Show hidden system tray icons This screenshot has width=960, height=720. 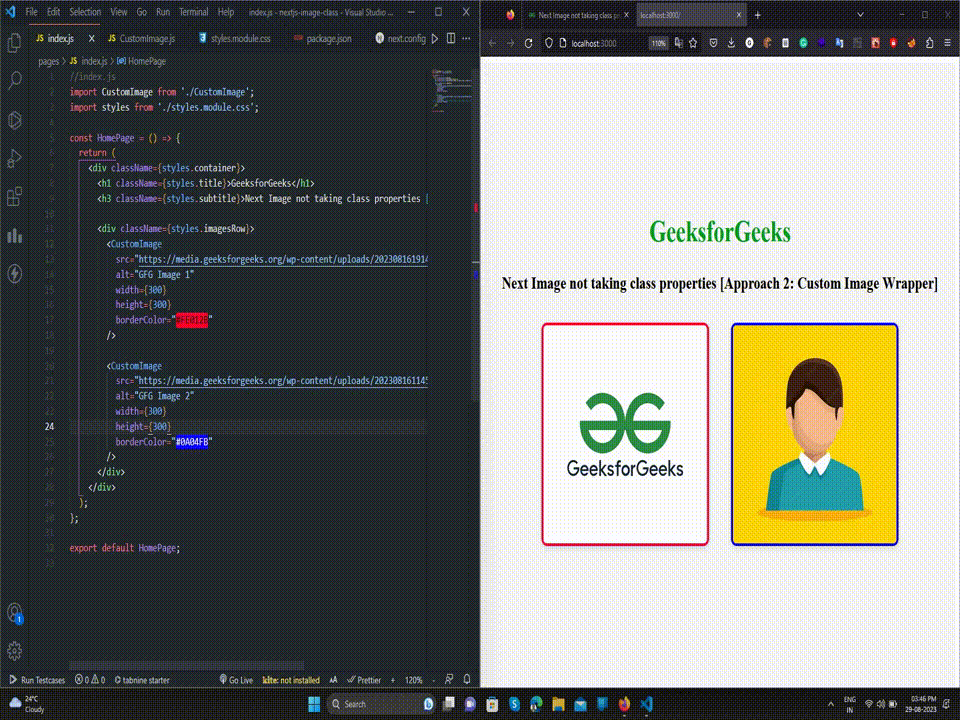(830, 704)
